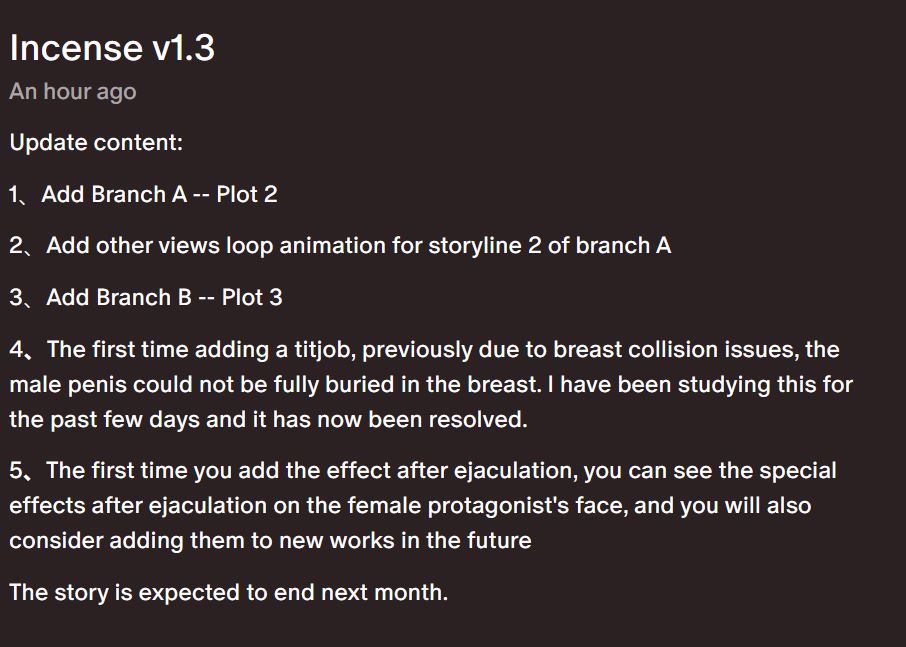Image resolution: width=906 pixels, height=647 pixels.
Task: Click the number 5 list marker
Action: pos(16,471)
